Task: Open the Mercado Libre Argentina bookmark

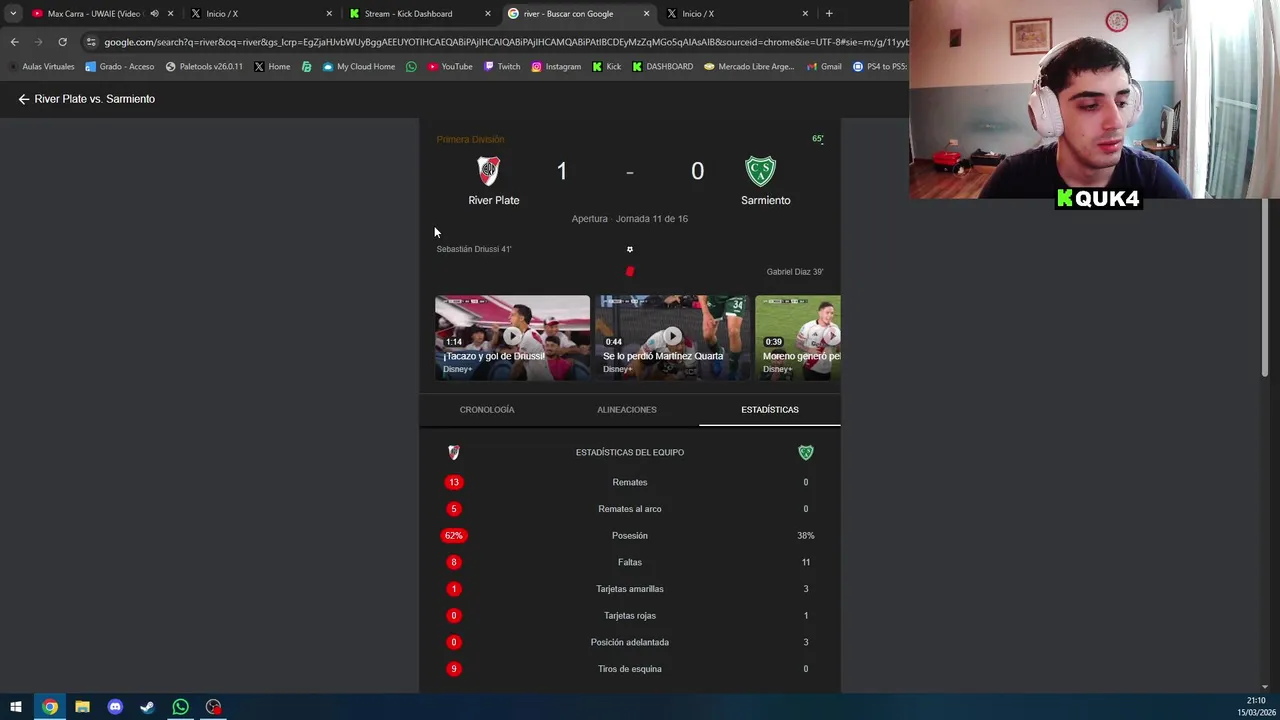Action: 749,67
